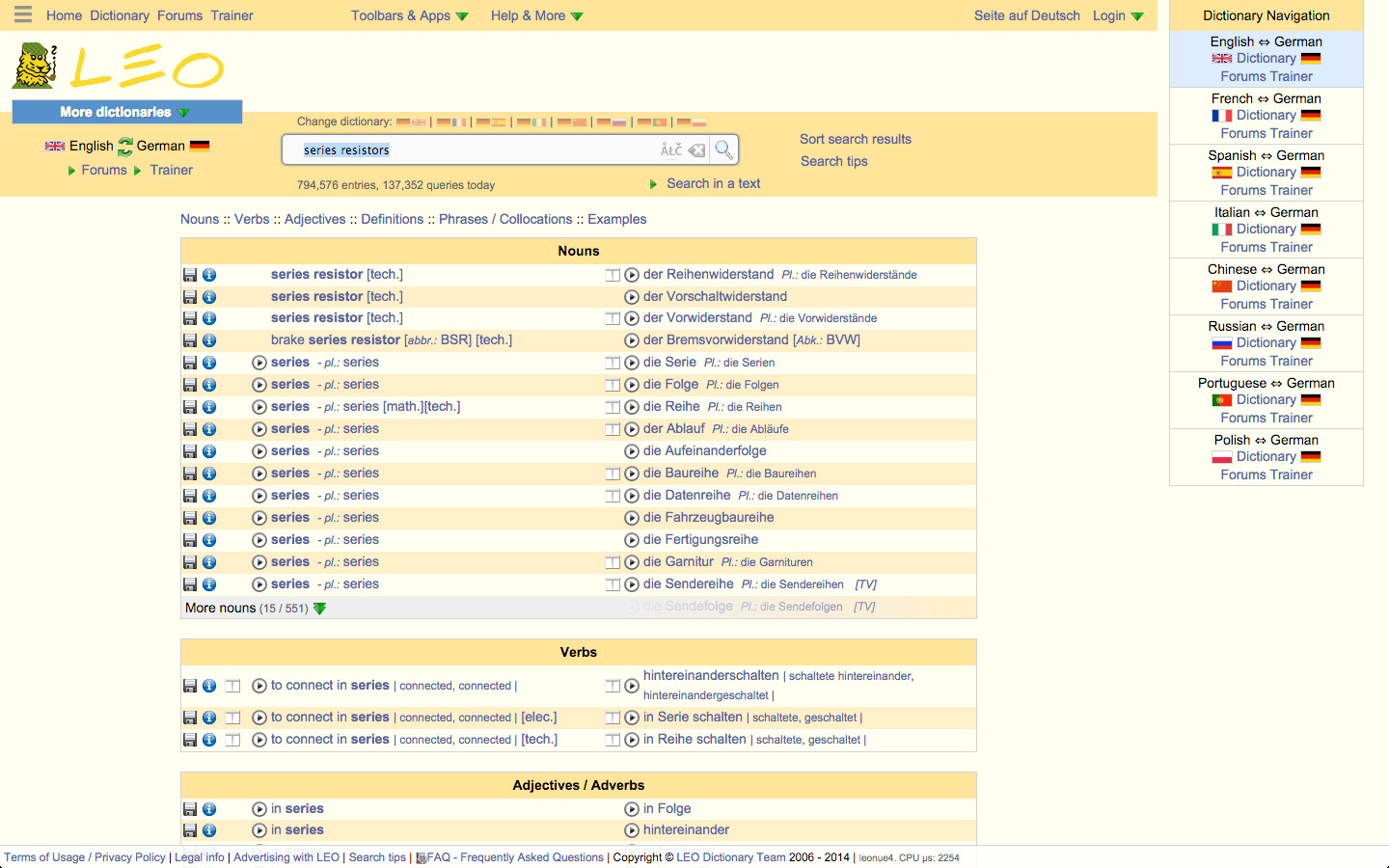Screen dimensions: 1389x868
Task: Open Trainer link below language selector
Action: pyautogui.click(x=172, y=170)
